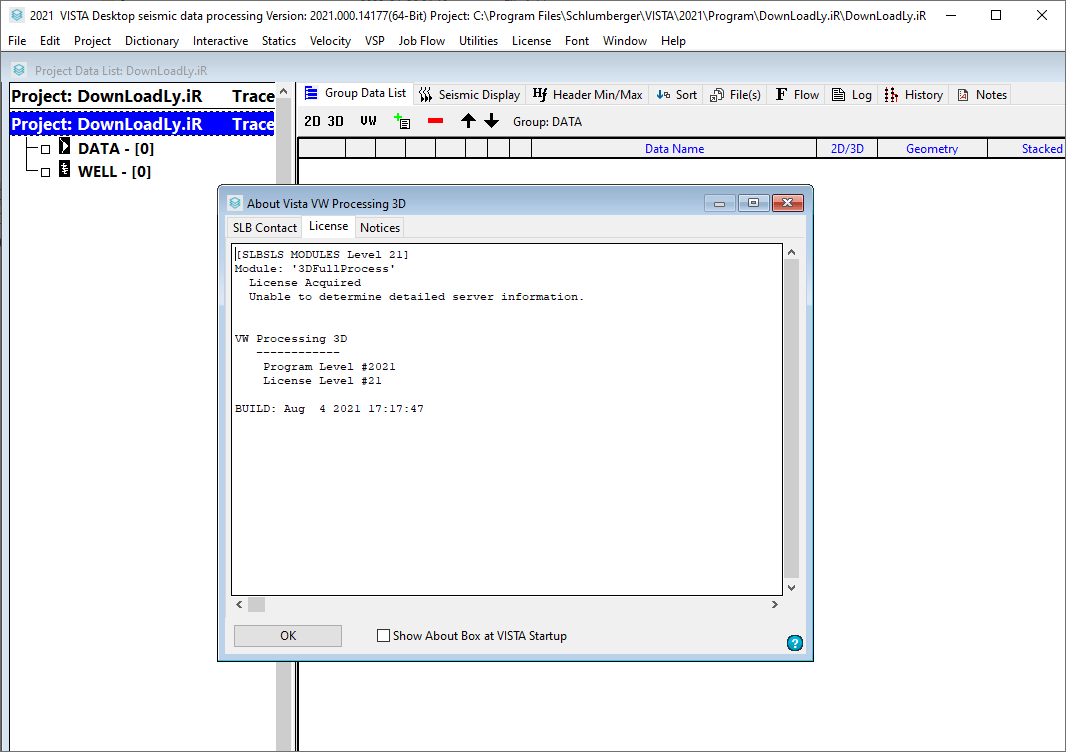
Task: Click the WELL group icon in tree
Action: tap(65, 169)
